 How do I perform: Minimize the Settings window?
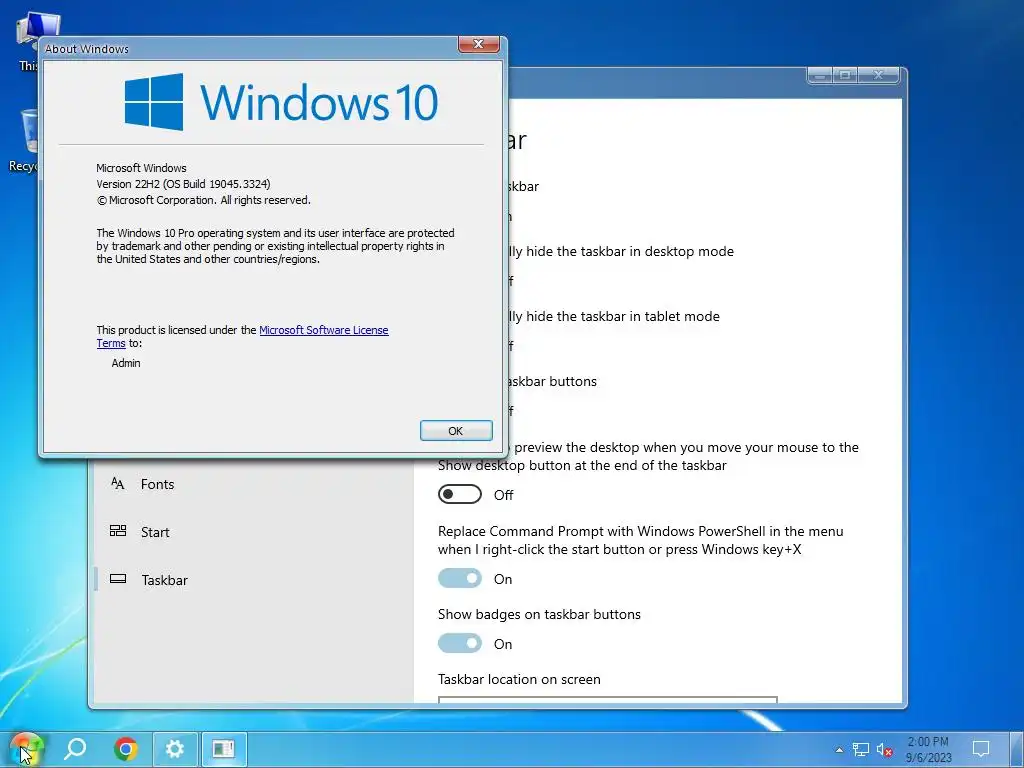[820, 76]
